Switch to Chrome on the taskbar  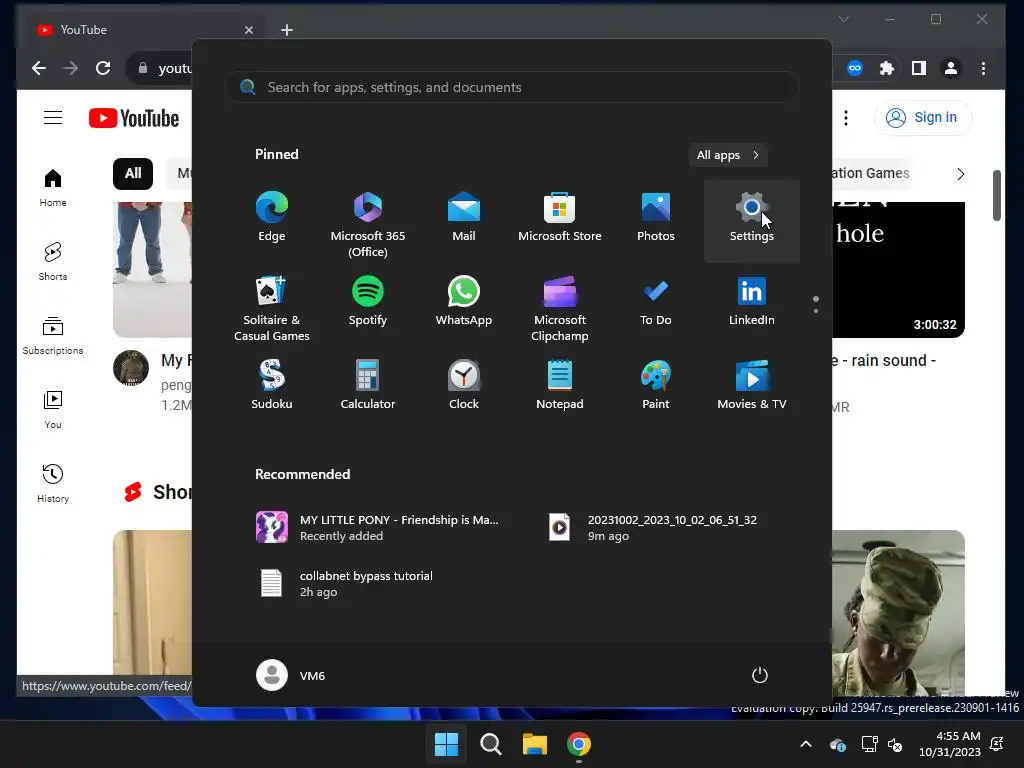(579, 744)
